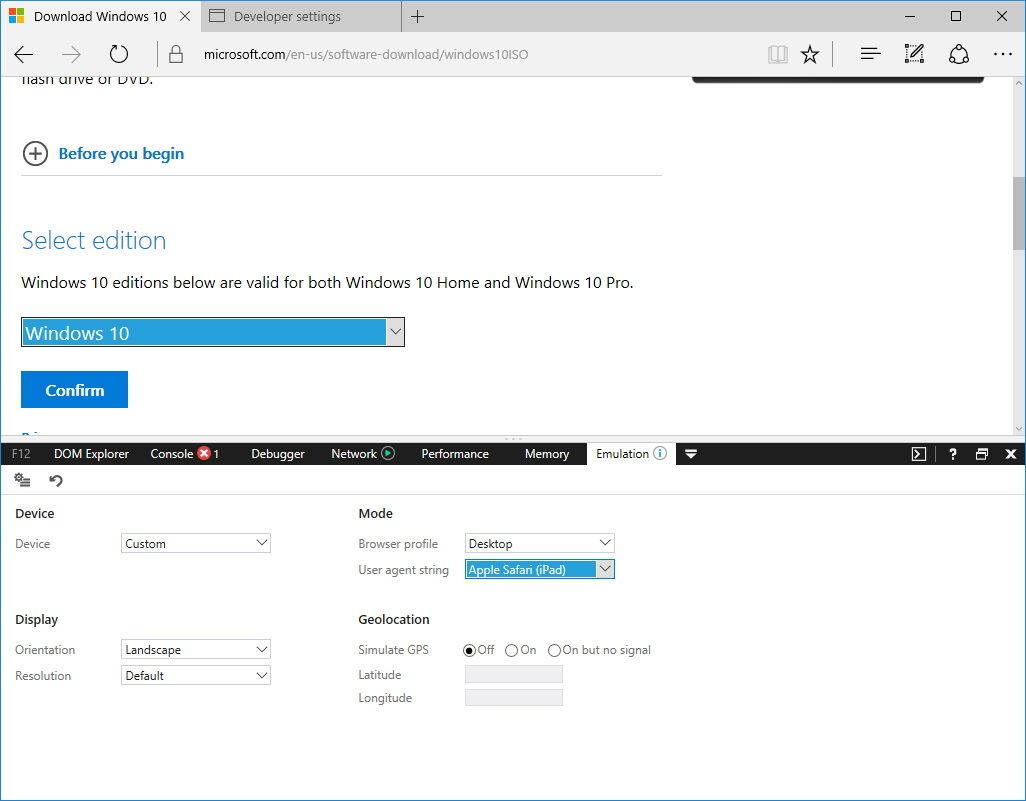Screen dimensions: 1026x801
Task: Open the Browser profile Desktop dropdown
Action: [x=539, y=543]
